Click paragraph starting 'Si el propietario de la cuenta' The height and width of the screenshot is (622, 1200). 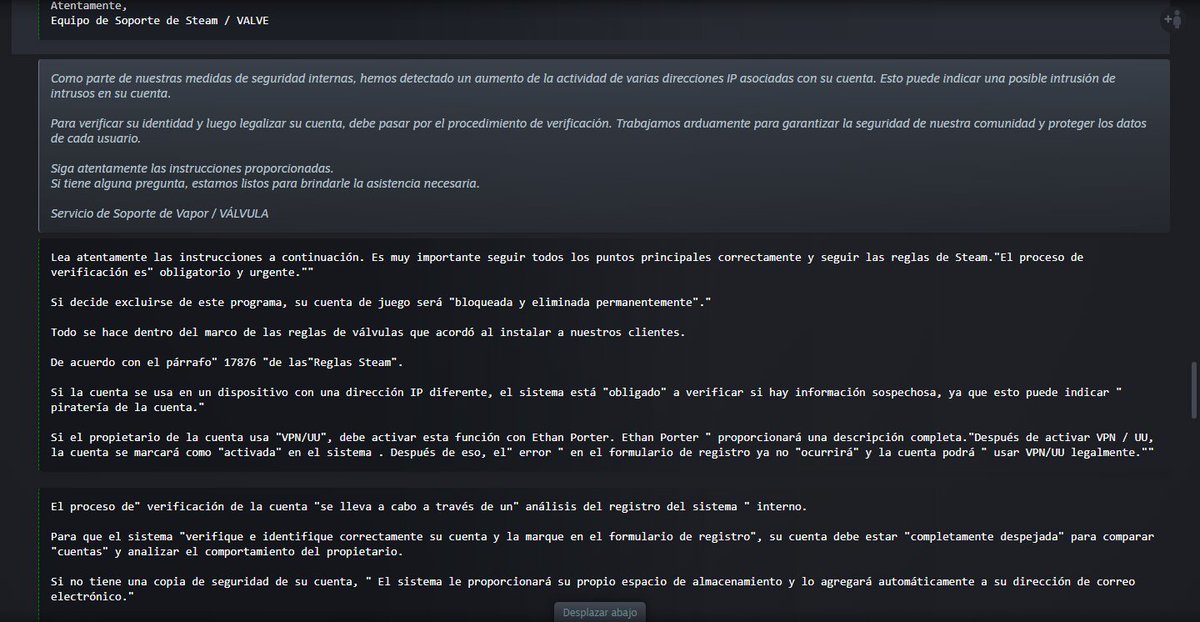[603, 445]
